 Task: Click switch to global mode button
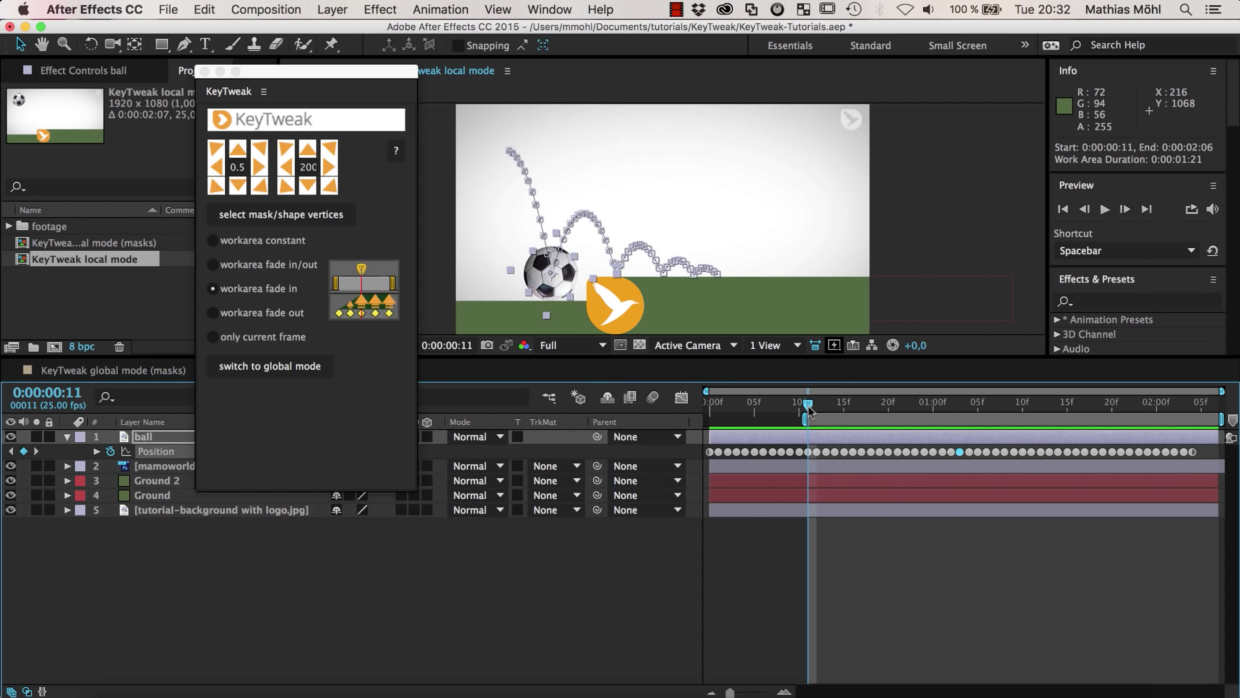(270, 367)
